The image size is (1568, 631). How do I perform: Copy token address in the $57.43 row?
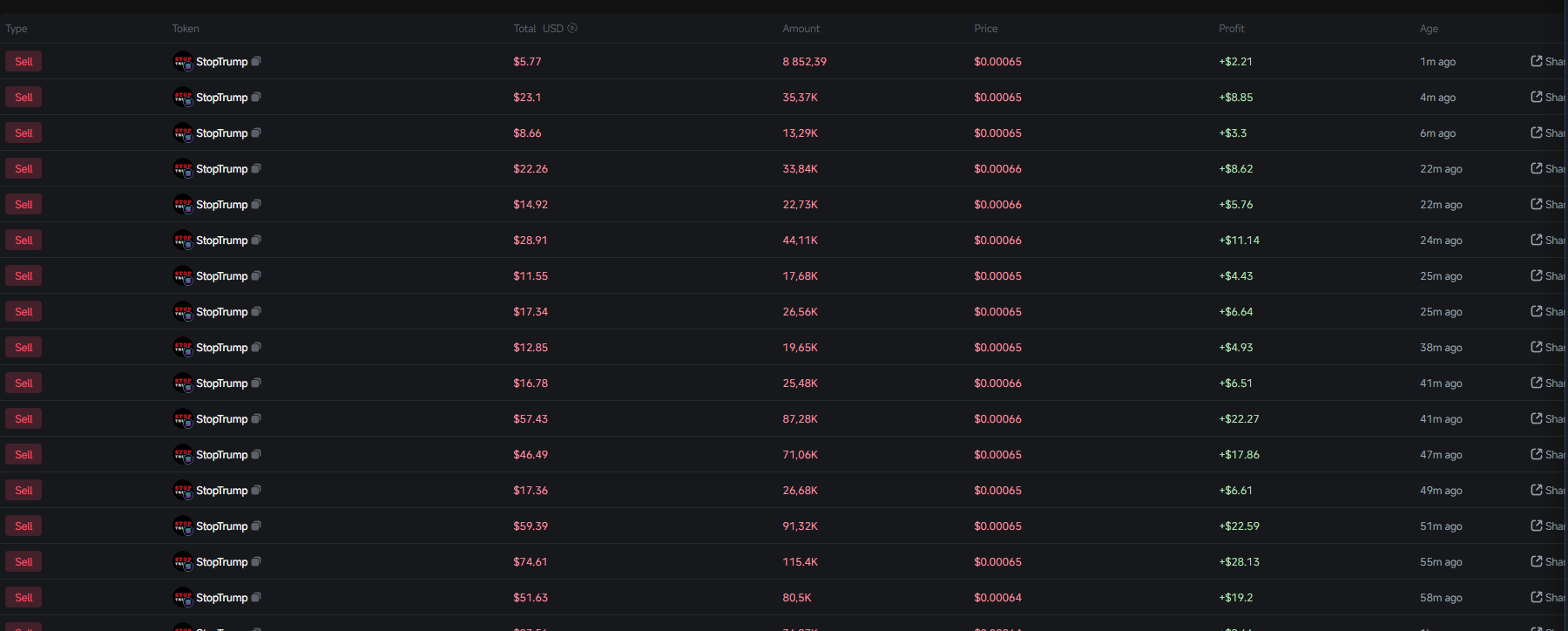click(x=256, y=418)
